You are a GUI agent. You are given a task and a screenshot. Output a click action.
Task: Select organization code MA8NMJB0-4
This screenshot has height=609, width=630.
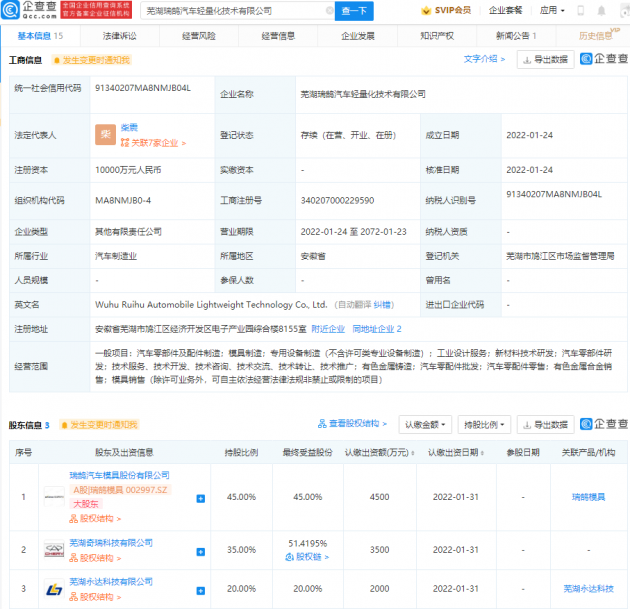point(123,200)
